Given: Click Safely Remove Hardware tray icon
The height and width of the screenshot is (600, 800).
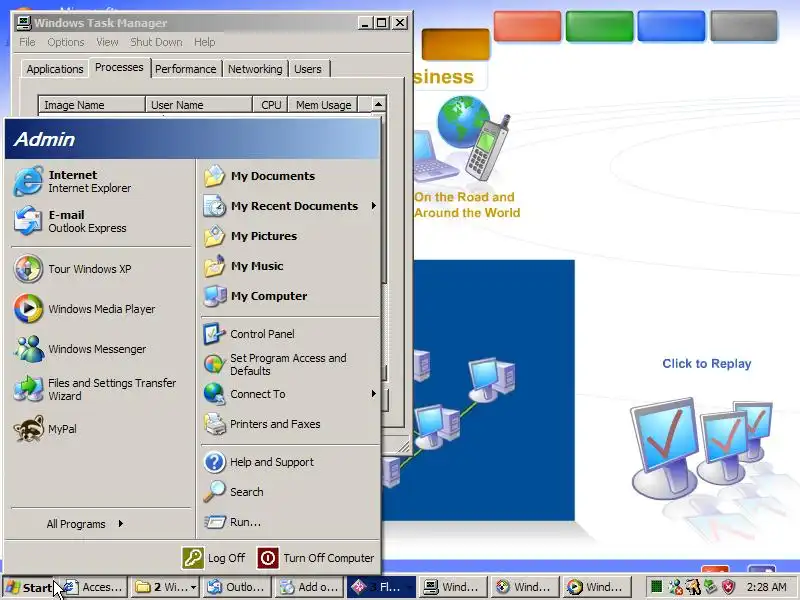Looking at the screenshot, I should pyautogui.click(x=711, y=587).
